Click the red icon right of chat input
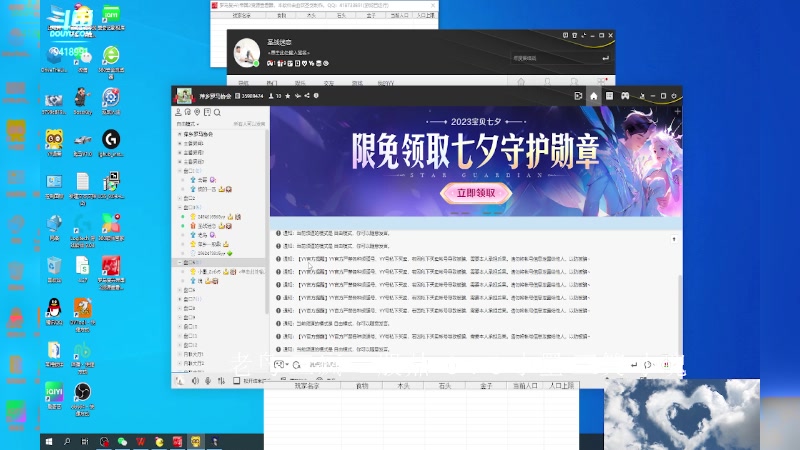 tap(666, 365)
